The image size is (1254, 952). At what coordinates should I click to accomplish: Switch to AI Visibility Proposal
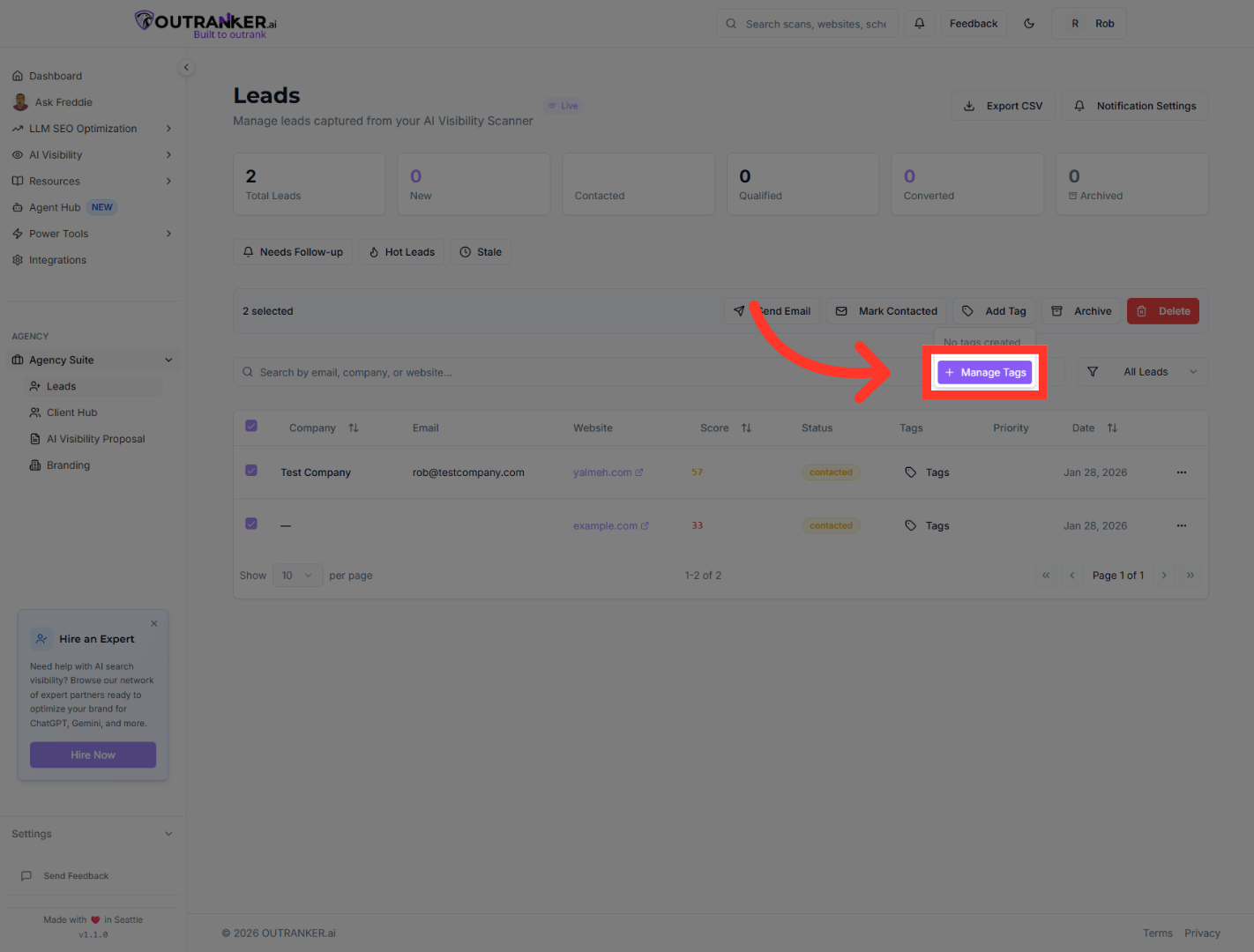point(94,438)
